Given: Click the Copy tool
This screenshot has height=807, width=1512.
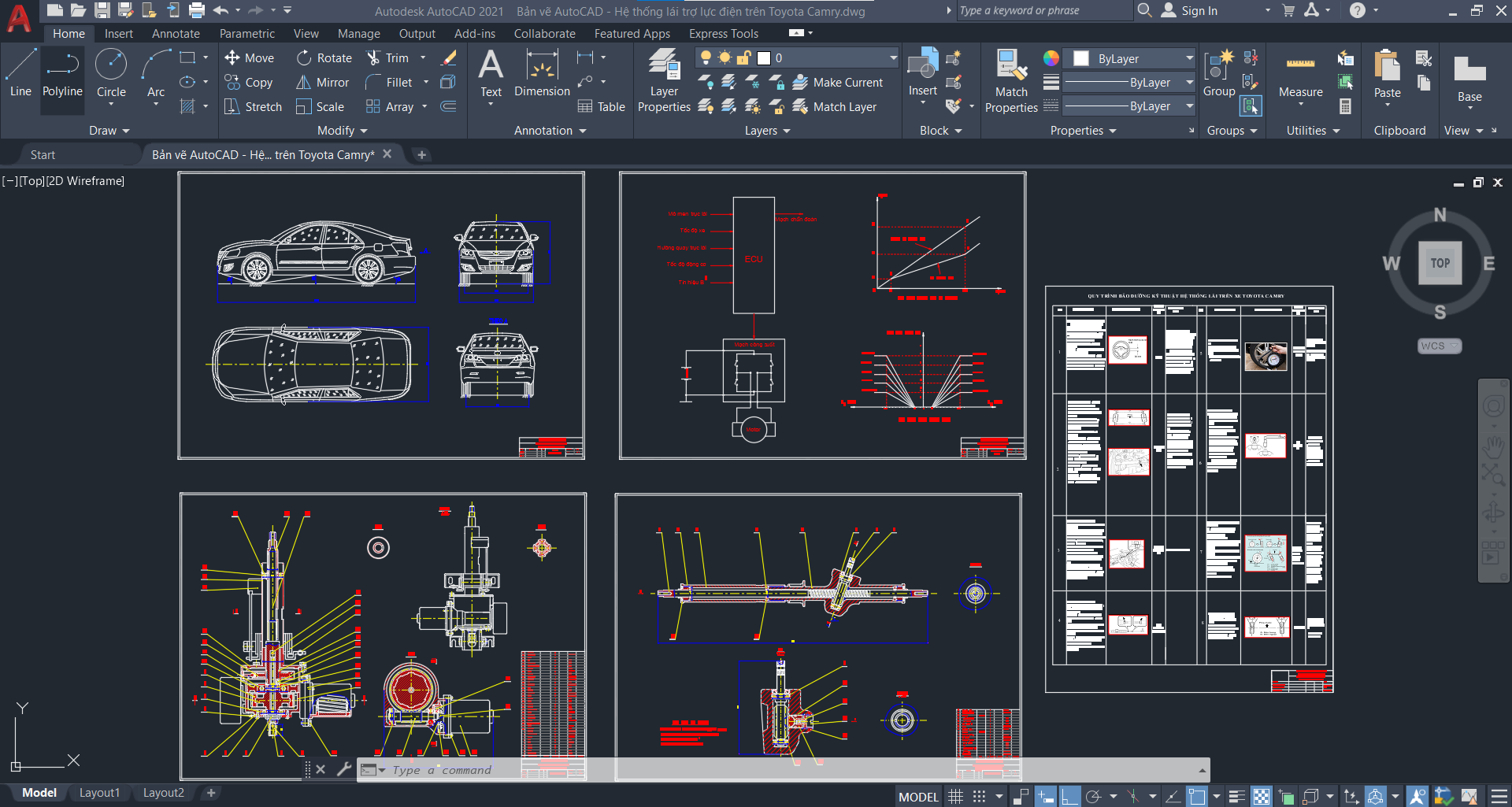Looking at the screenshot, I should pos(249,82).
